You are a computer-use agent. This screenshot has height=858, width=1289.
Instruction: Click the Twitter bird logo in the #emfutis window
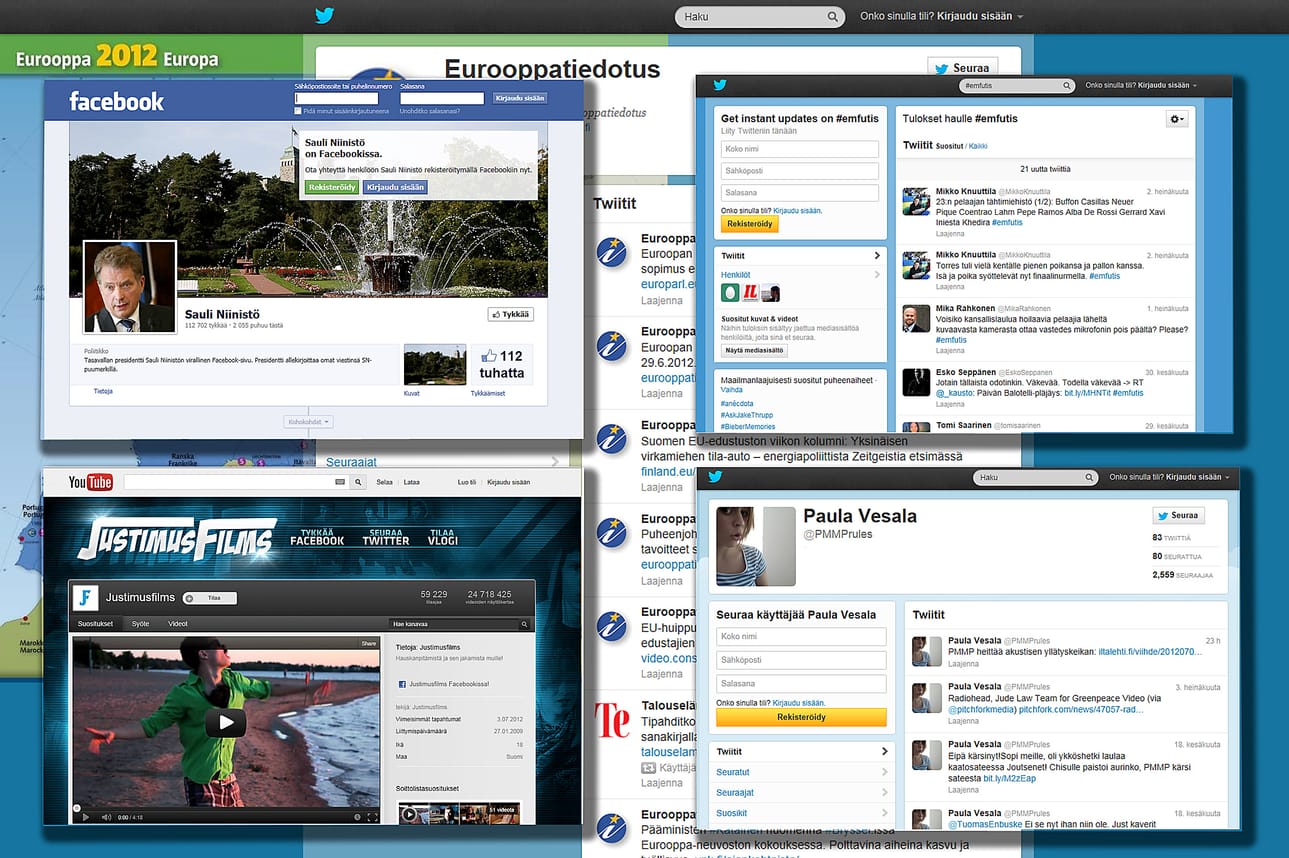[720, 86]
